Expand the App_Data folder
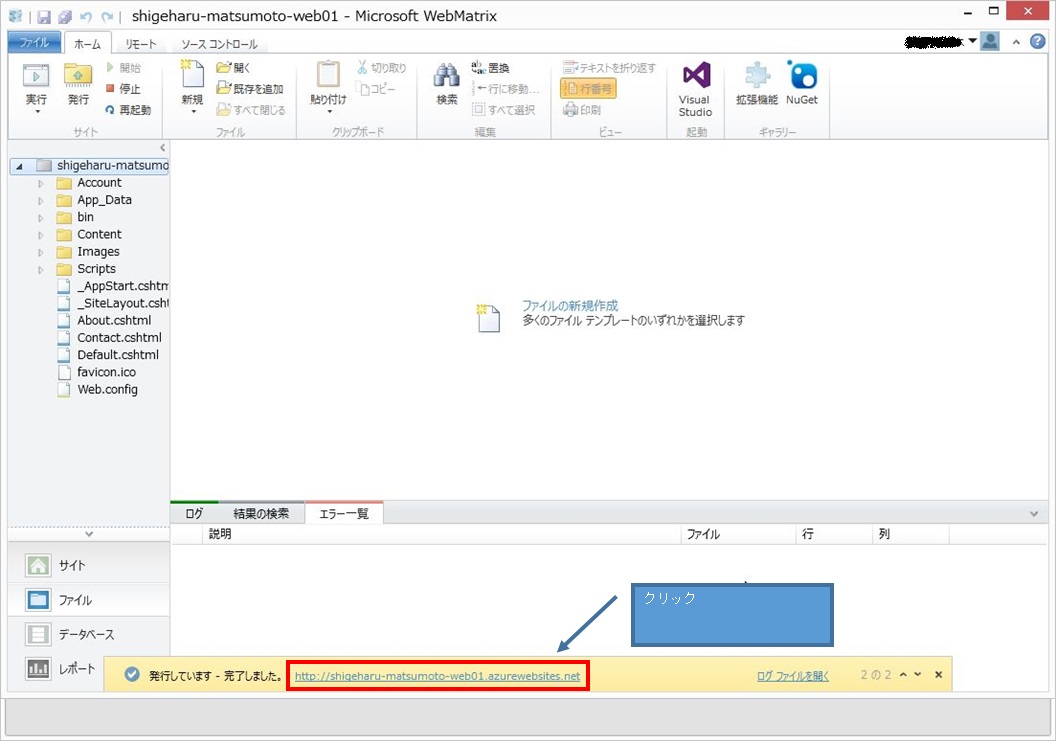This screenshot has width=1056, height=741. [40, 201]
